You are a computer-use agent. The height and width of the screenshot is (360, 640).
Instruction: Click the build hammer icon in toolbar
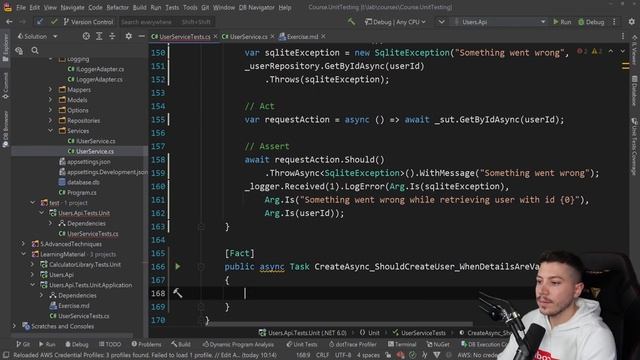click(351, 22)
